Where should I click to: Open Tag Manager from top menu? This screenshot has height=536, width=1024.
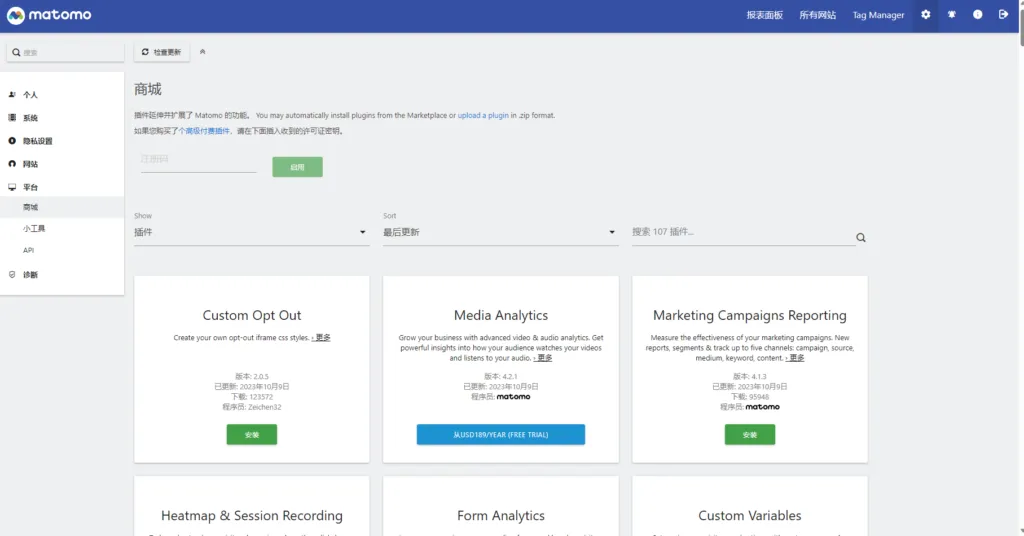[x=877, y=15]
